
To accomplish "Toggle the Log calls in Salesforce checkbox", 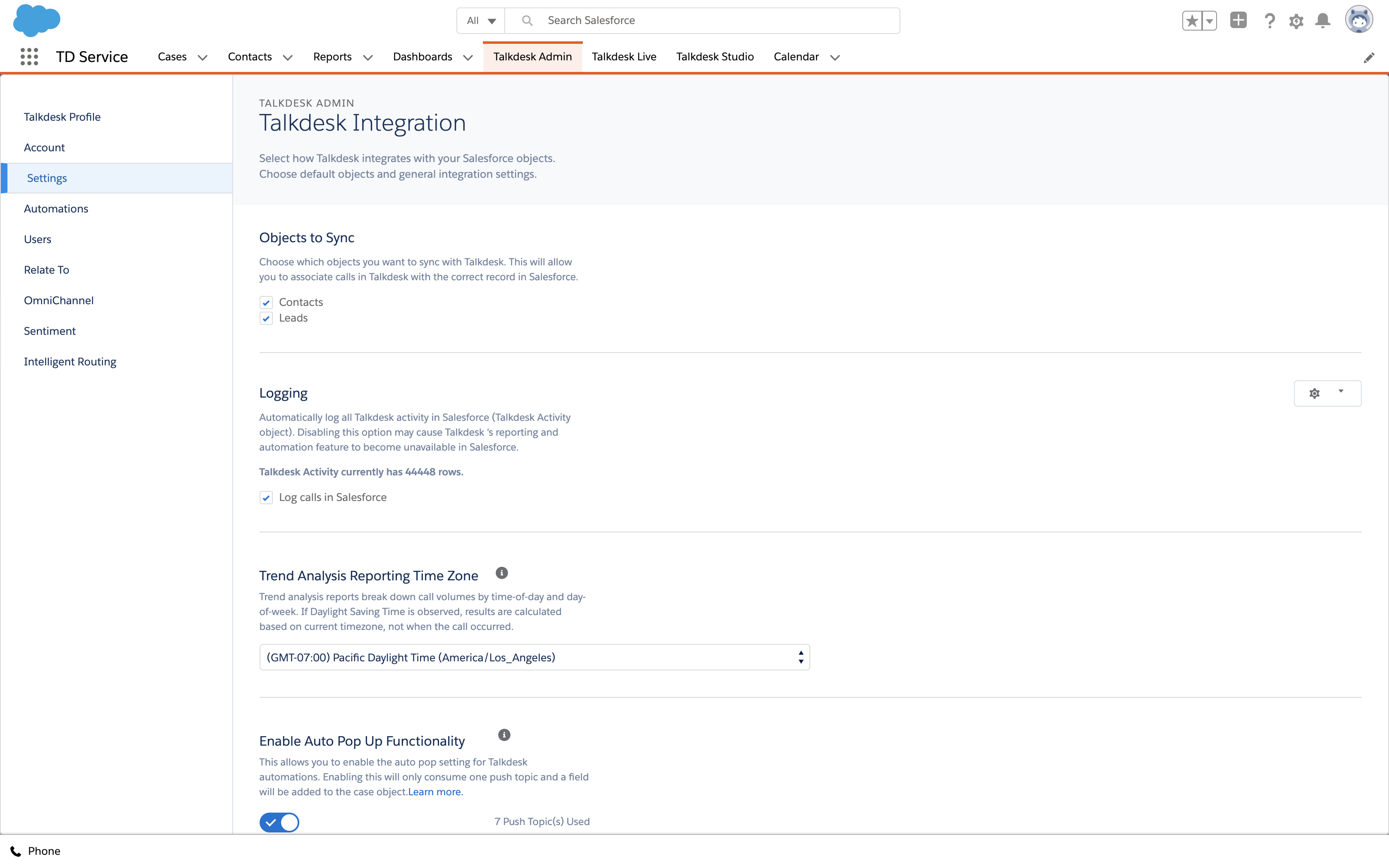I will pyautogui.click(x=266, y=498).
